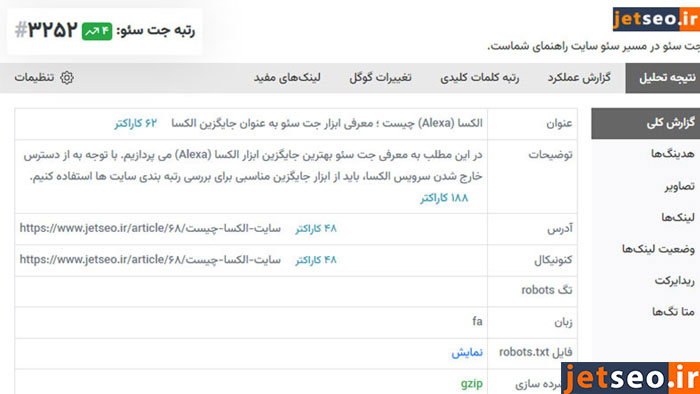Image resolution: width=700 pixels, height=394 pixels.
Task: Select گزارش کلی in the sidebar
Action: tap(646, 124)
